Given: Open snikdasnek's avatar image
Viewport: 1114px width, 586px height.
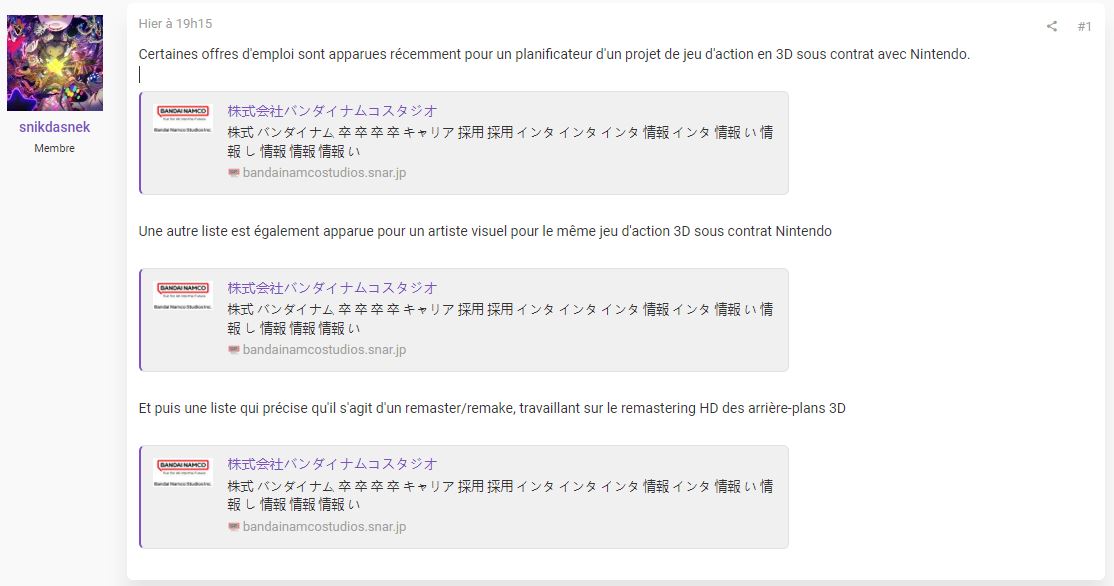Looking at the screenshot, I should [55, 63].
